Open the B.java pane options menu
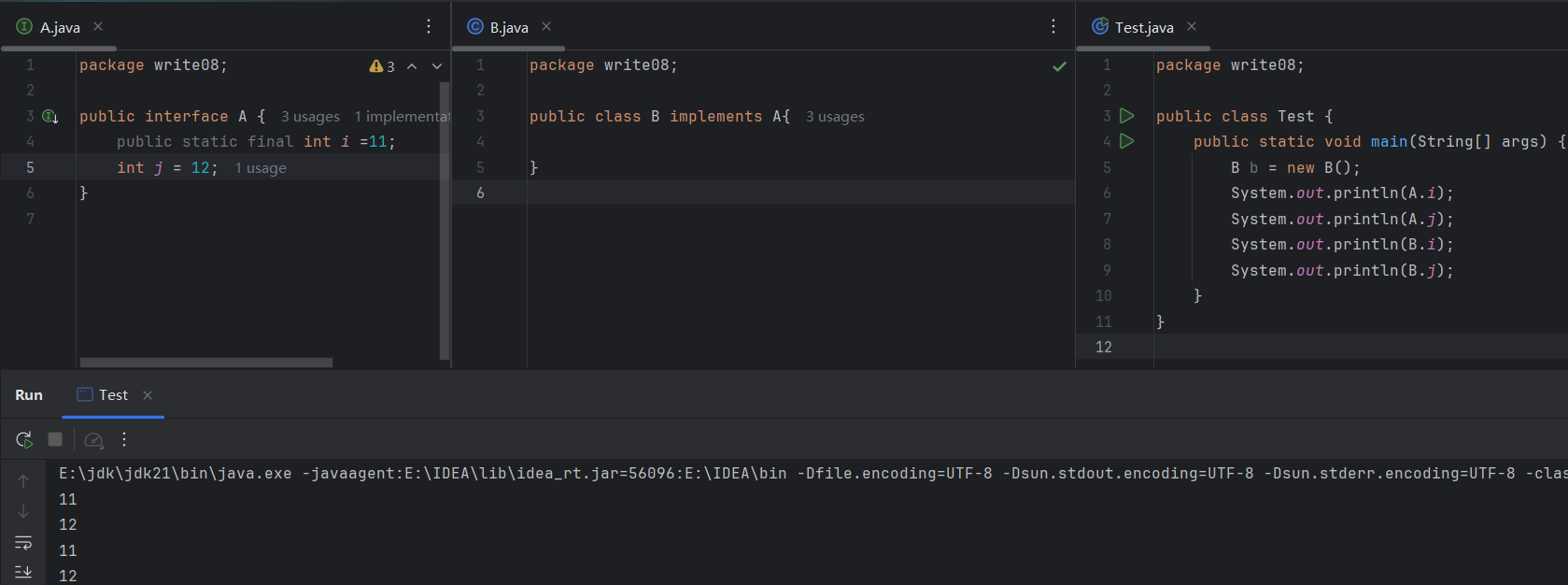Image resolution: width=1568 pixels, height=585 pixels. click(x=1053, y=26)
